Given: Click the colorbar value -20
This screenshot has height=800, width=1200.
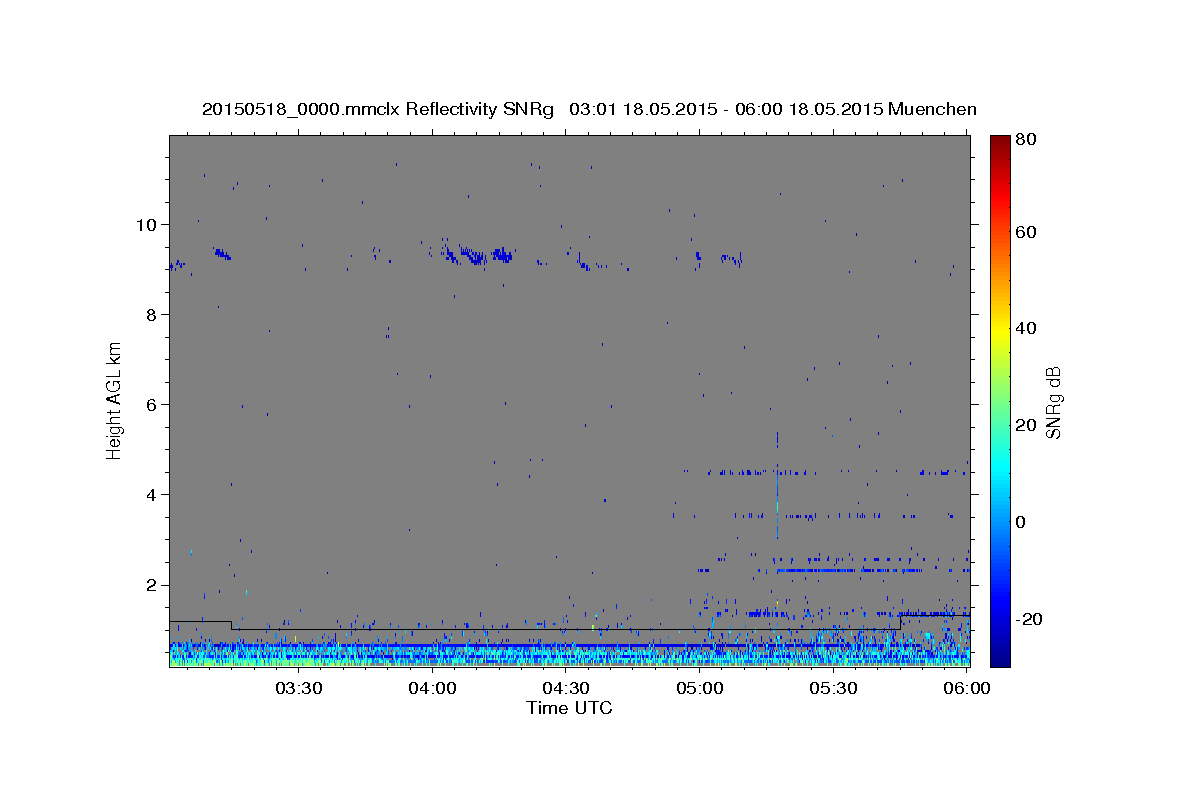Looking at the screenshot, I should tap(1031, 619).
